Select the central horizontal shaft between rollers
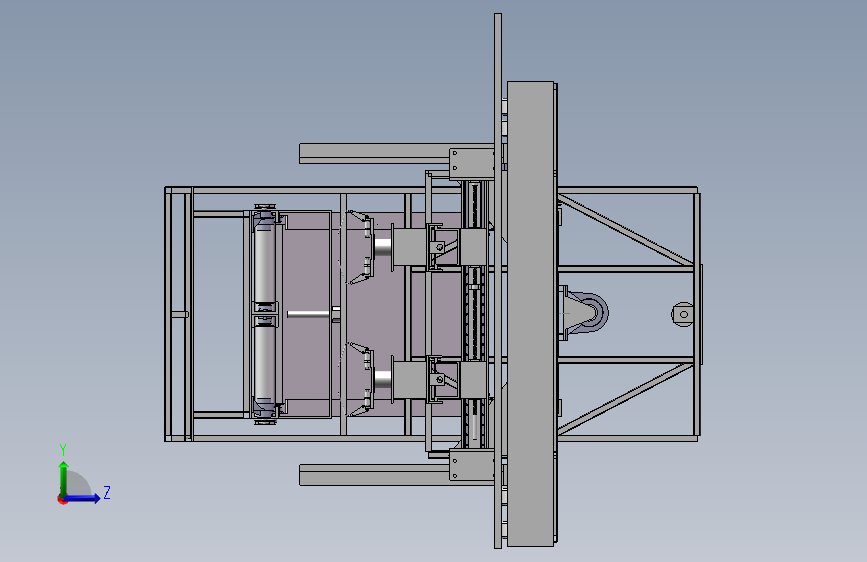867x562 pixels. pos(310,314)
